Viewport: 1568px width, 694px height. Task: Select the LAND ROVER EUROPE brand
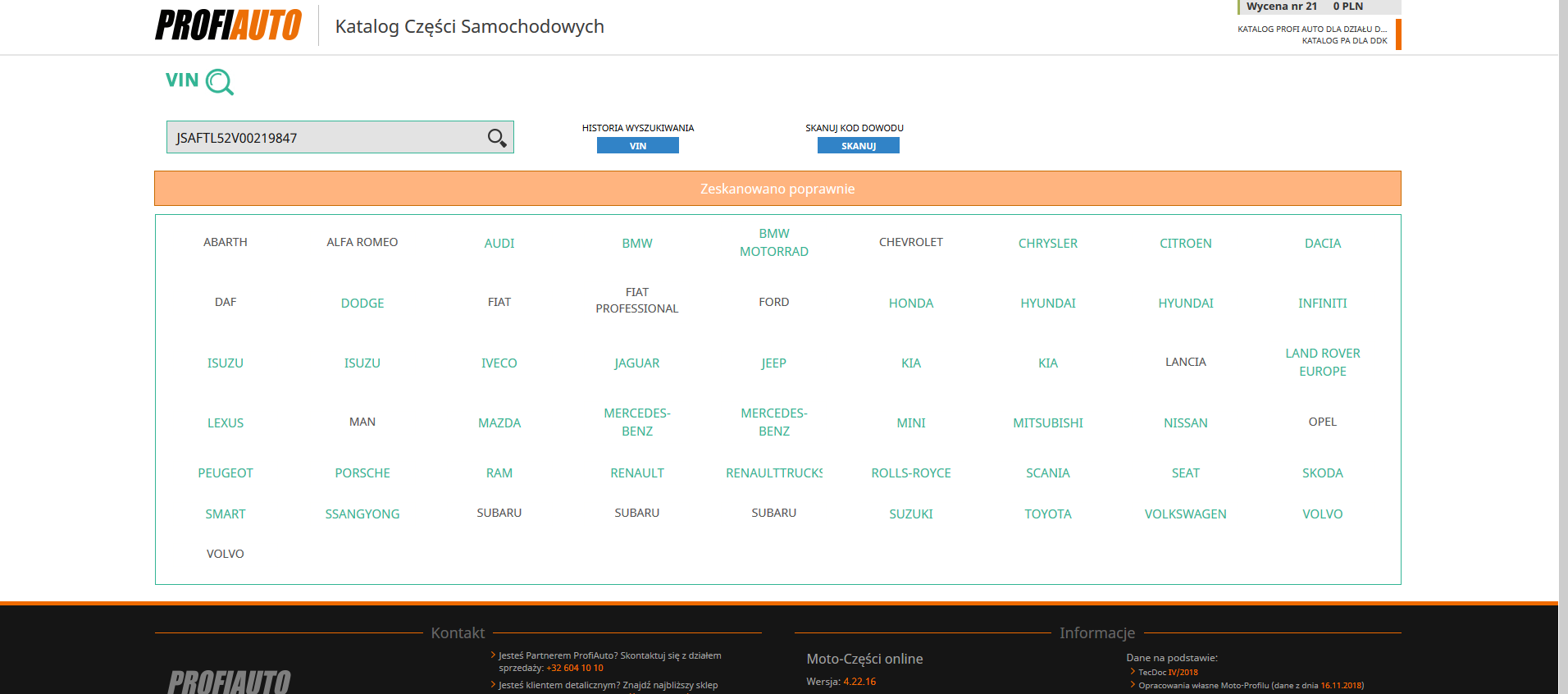[x=1323, y=362]
